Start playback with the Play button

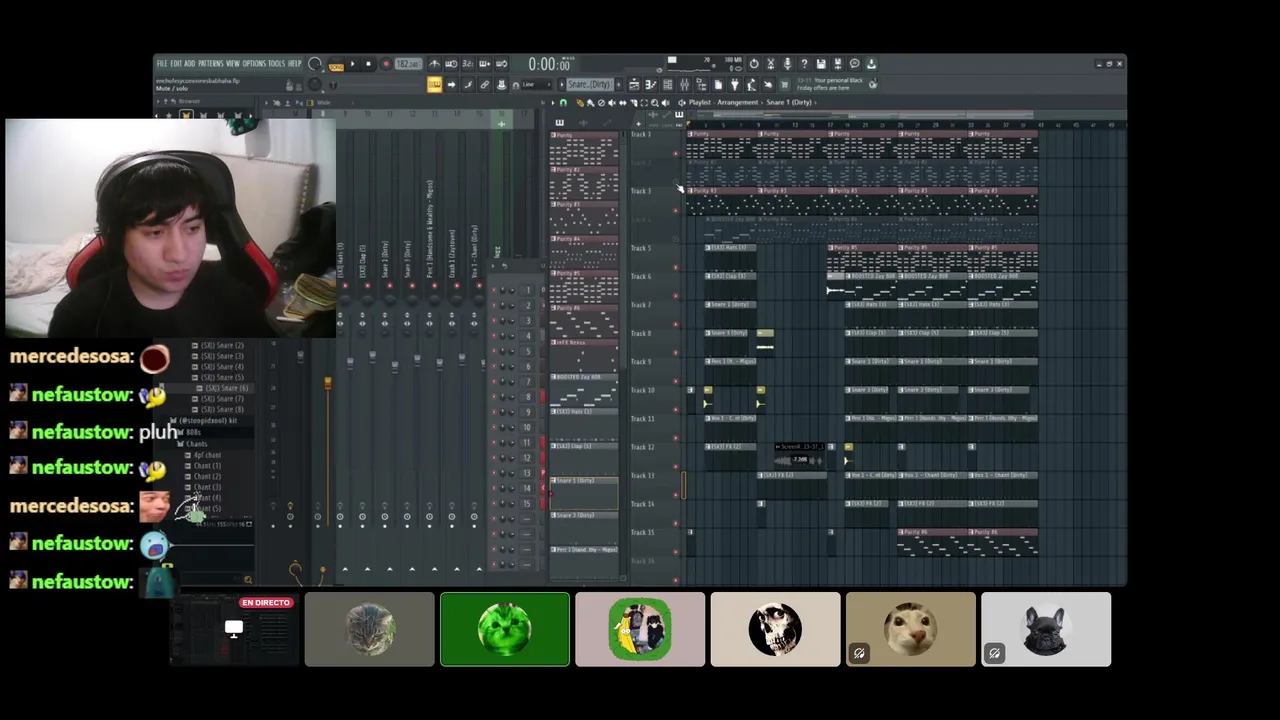353,64
